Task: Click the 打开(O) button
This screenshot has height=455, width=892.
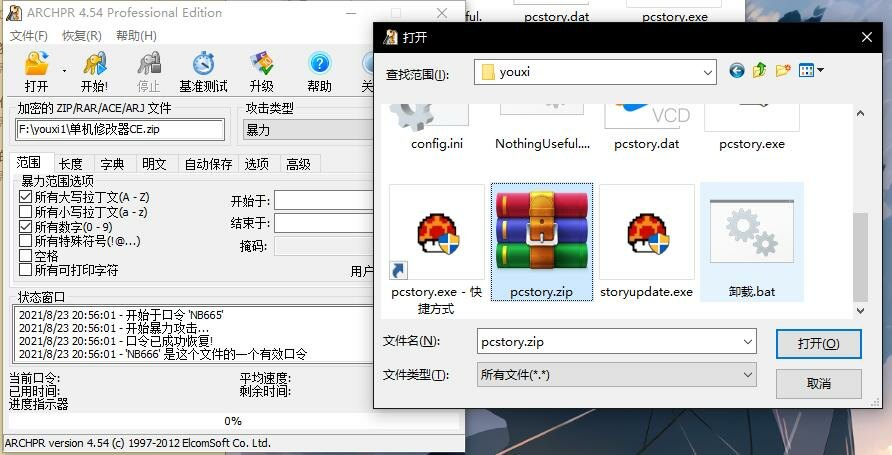Action: [819, 344]
